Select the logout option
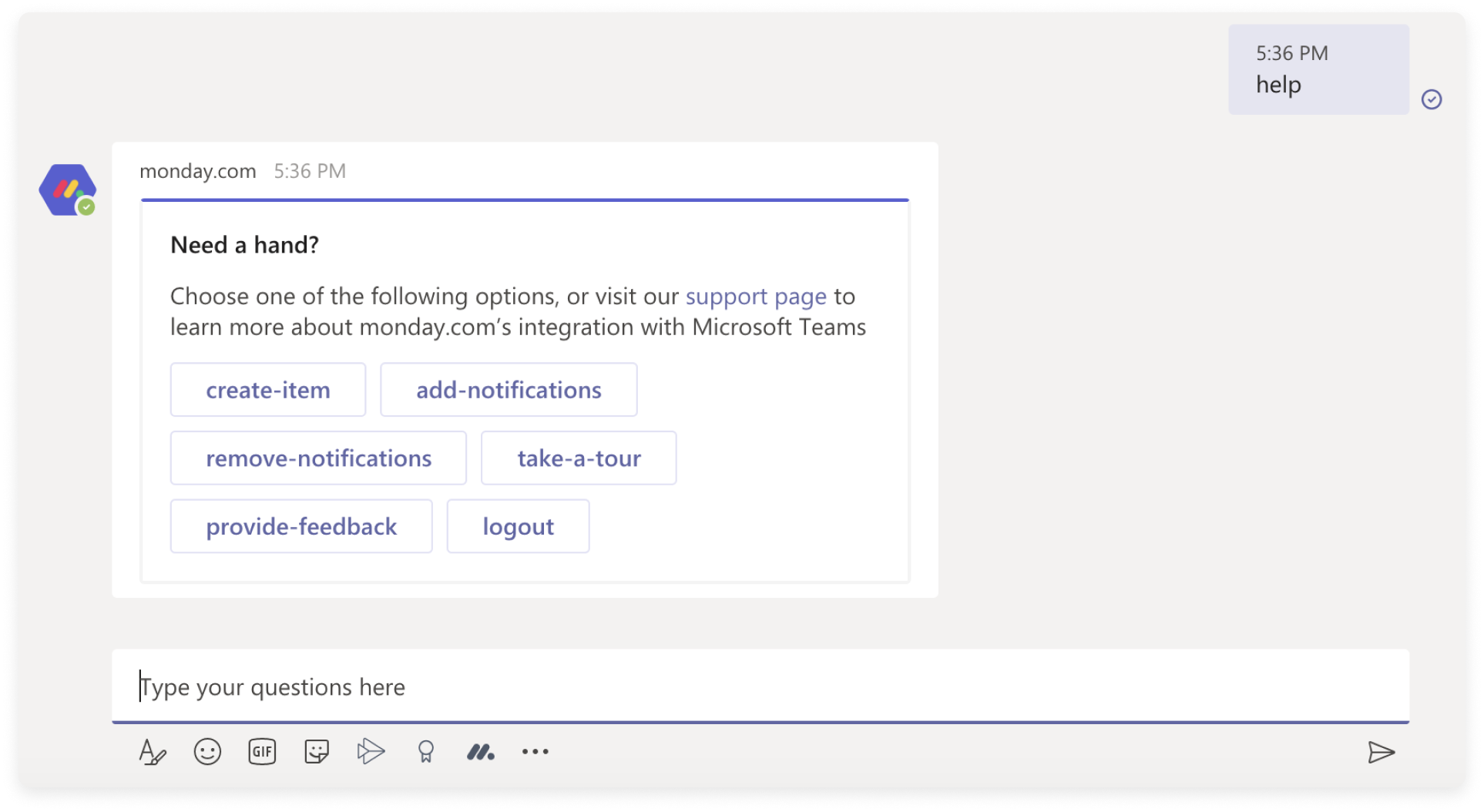The image size is (1484, 812). point(518,526)
